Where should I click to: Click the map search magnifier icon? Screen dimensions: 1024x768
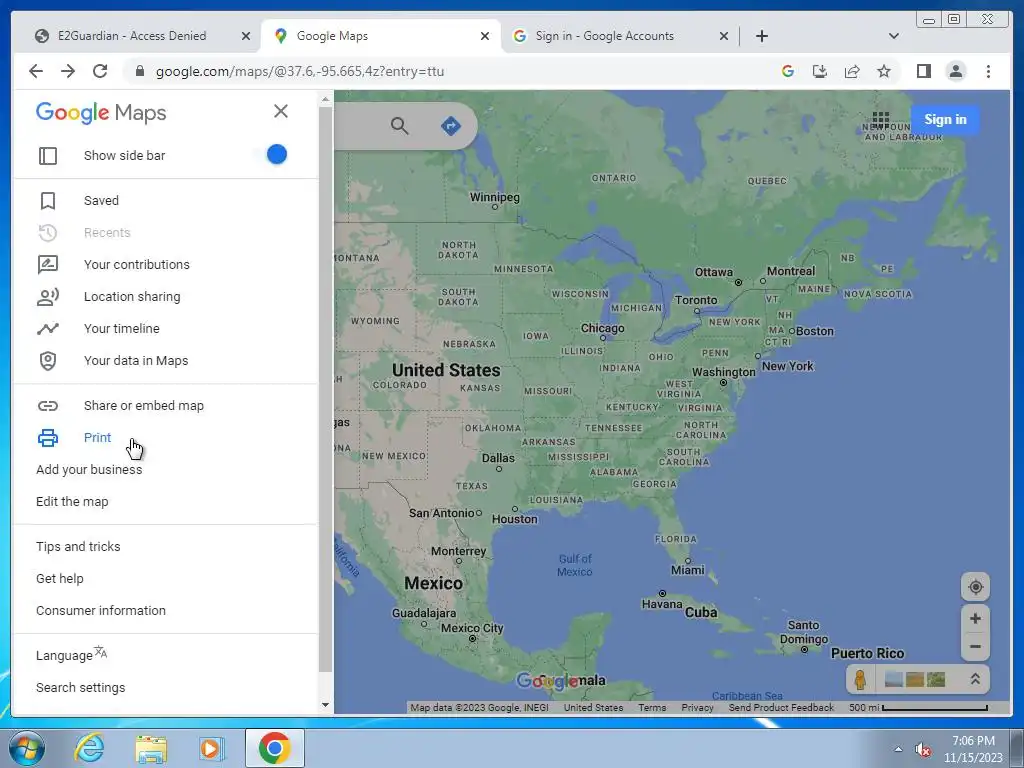pos(399,125)
